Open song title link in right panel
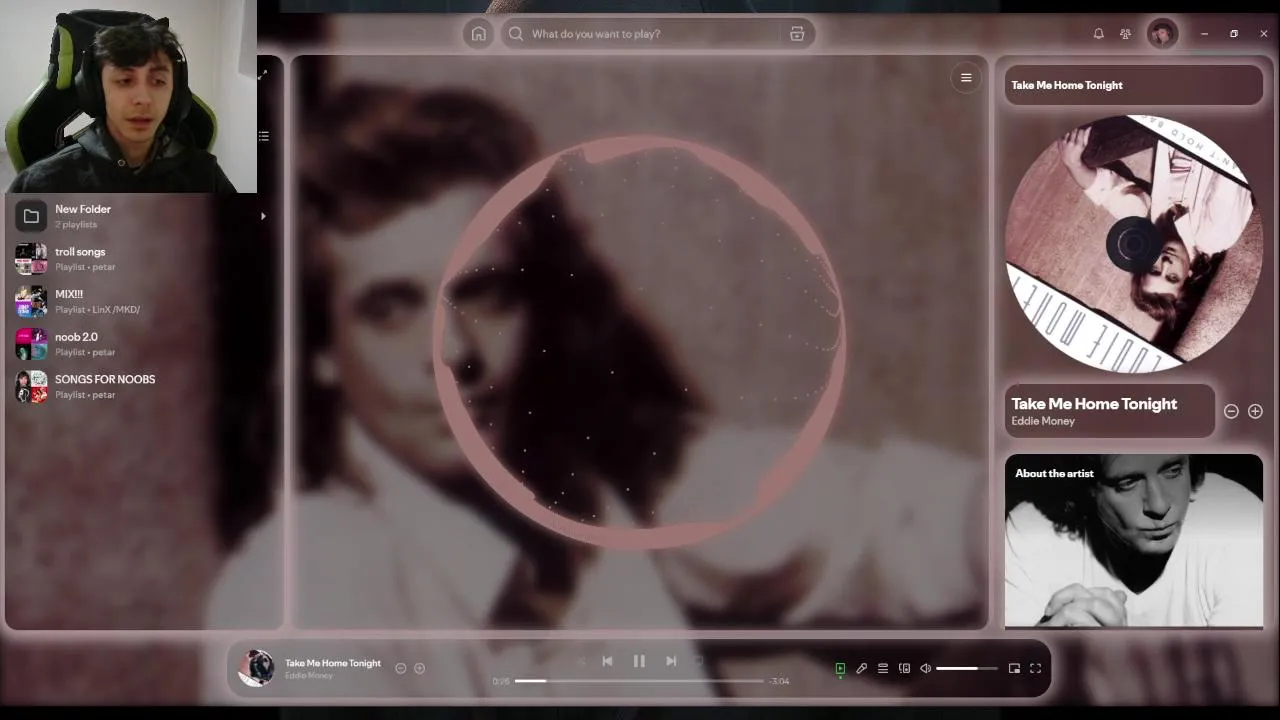The height and width of the screenshot is (720, 1280). pyautogui.click(x=1094, y=404)
